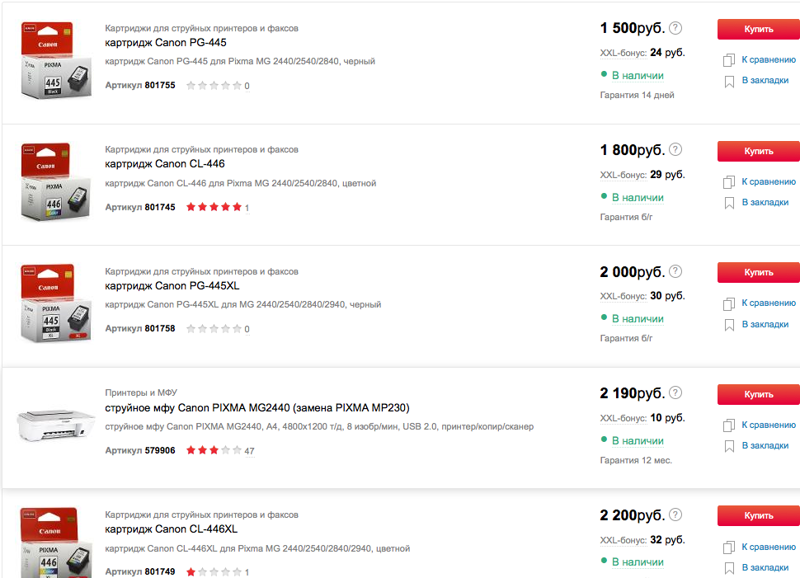800x578 pixels.
Task: Click В наличии status for Canon CL-446XL
Action: 638,562
